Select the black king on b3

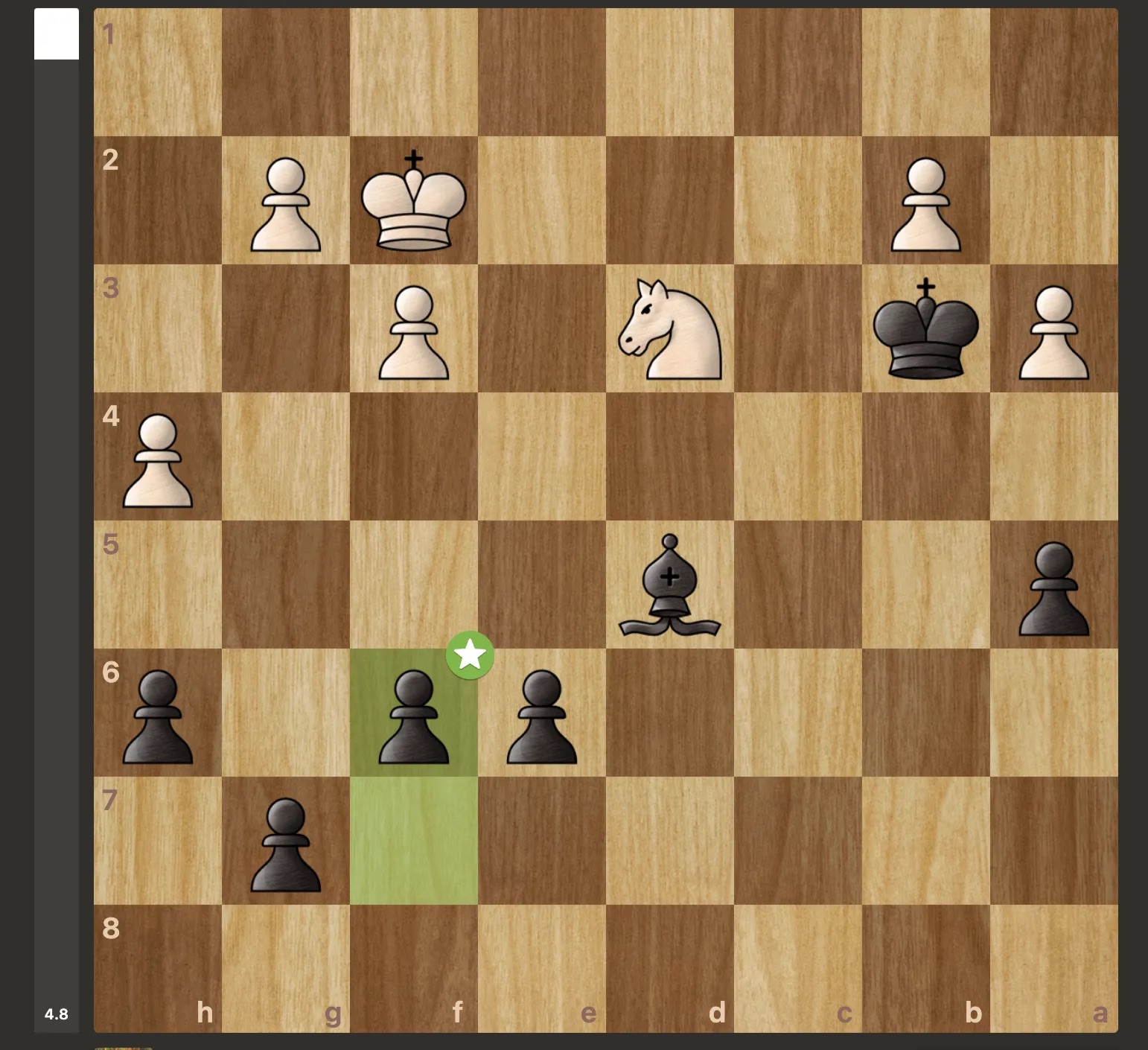[x=925, y=328]
